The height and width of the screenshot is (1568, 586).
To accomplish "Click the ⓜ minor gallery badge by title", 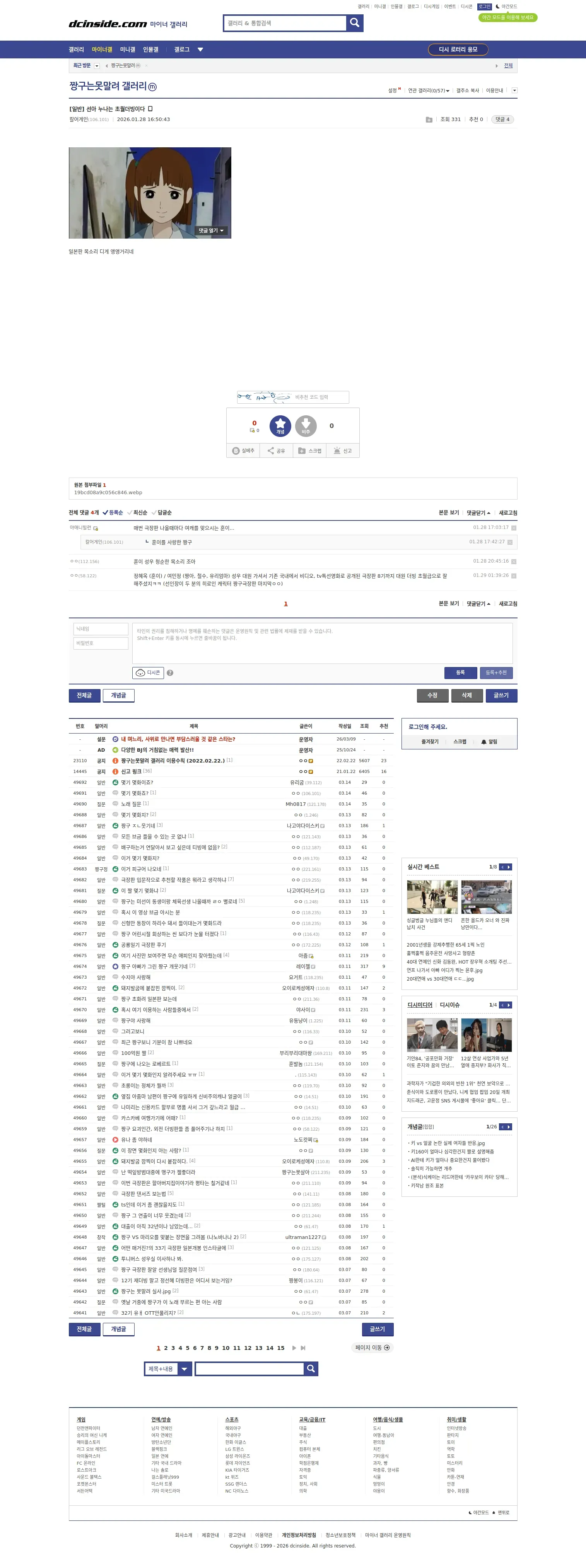I will pyautogui.click(x=152, y=87).
